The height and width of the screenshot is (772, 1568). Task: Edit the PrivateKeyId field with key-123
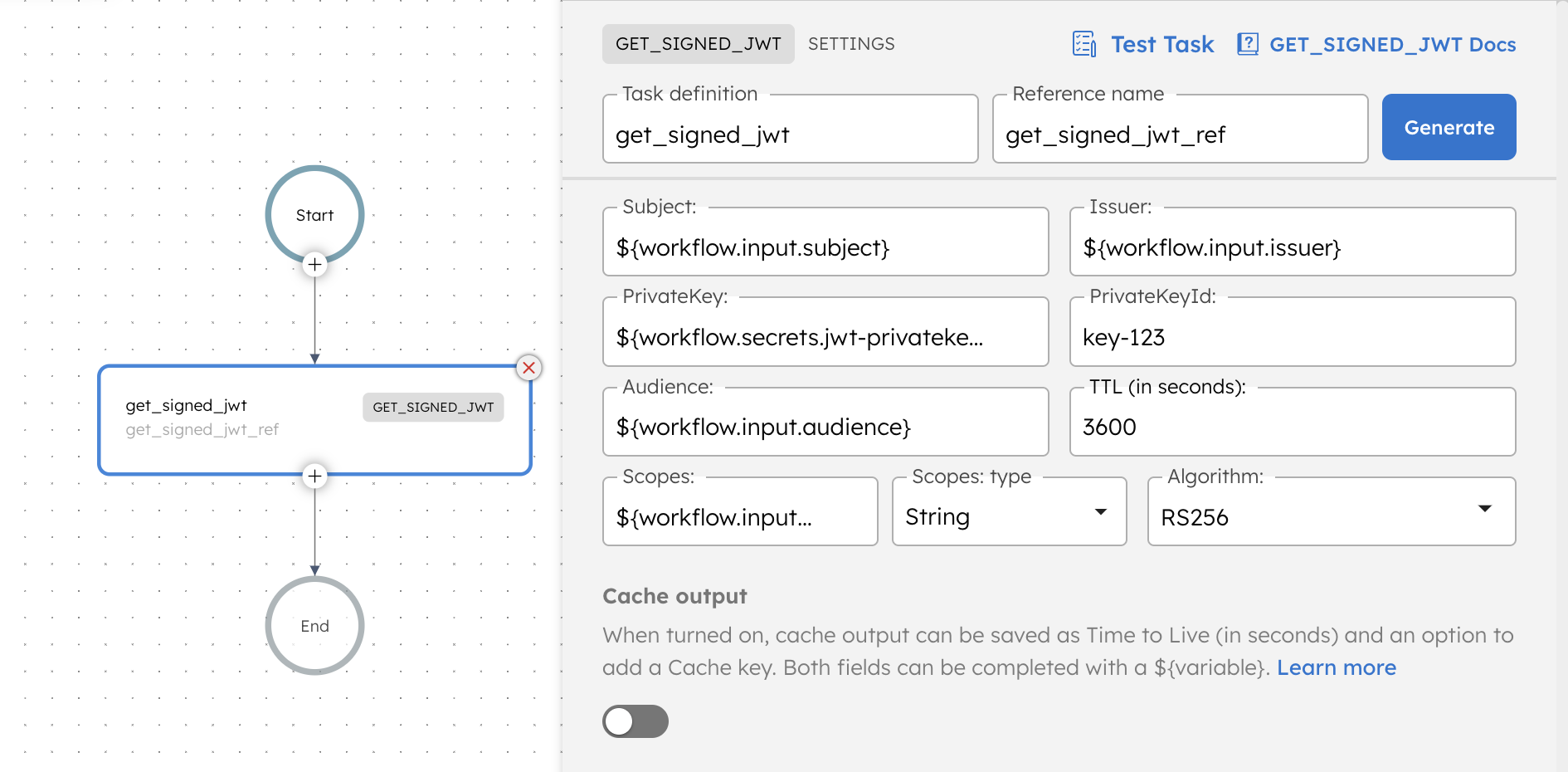click(x=1293, y=331)
